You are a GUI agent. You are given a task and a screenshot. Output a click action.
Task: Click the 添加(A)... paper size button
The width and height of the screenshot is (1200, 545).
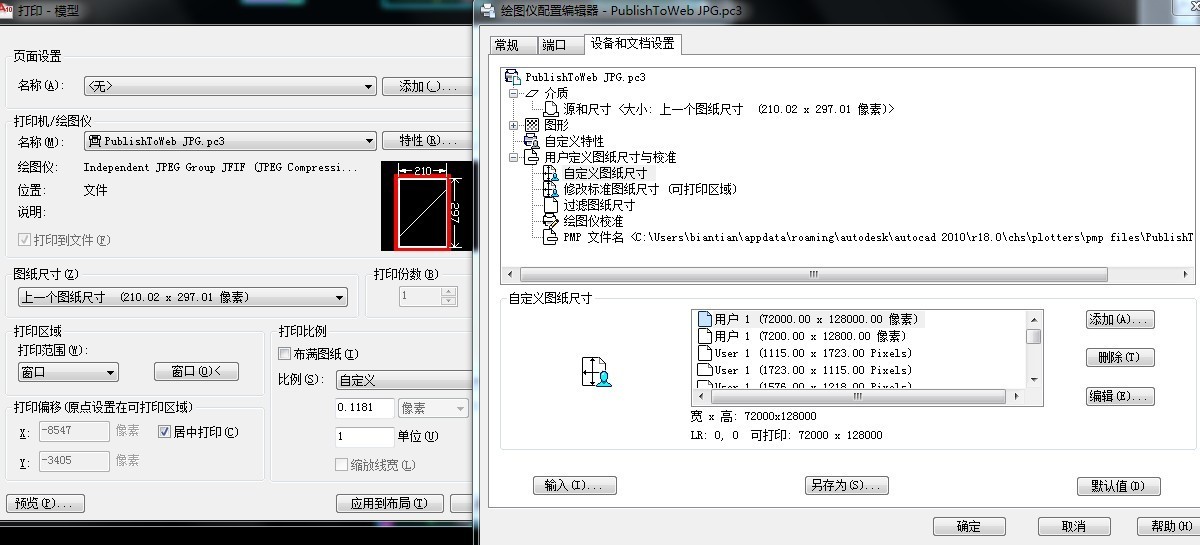(1120, 320)
